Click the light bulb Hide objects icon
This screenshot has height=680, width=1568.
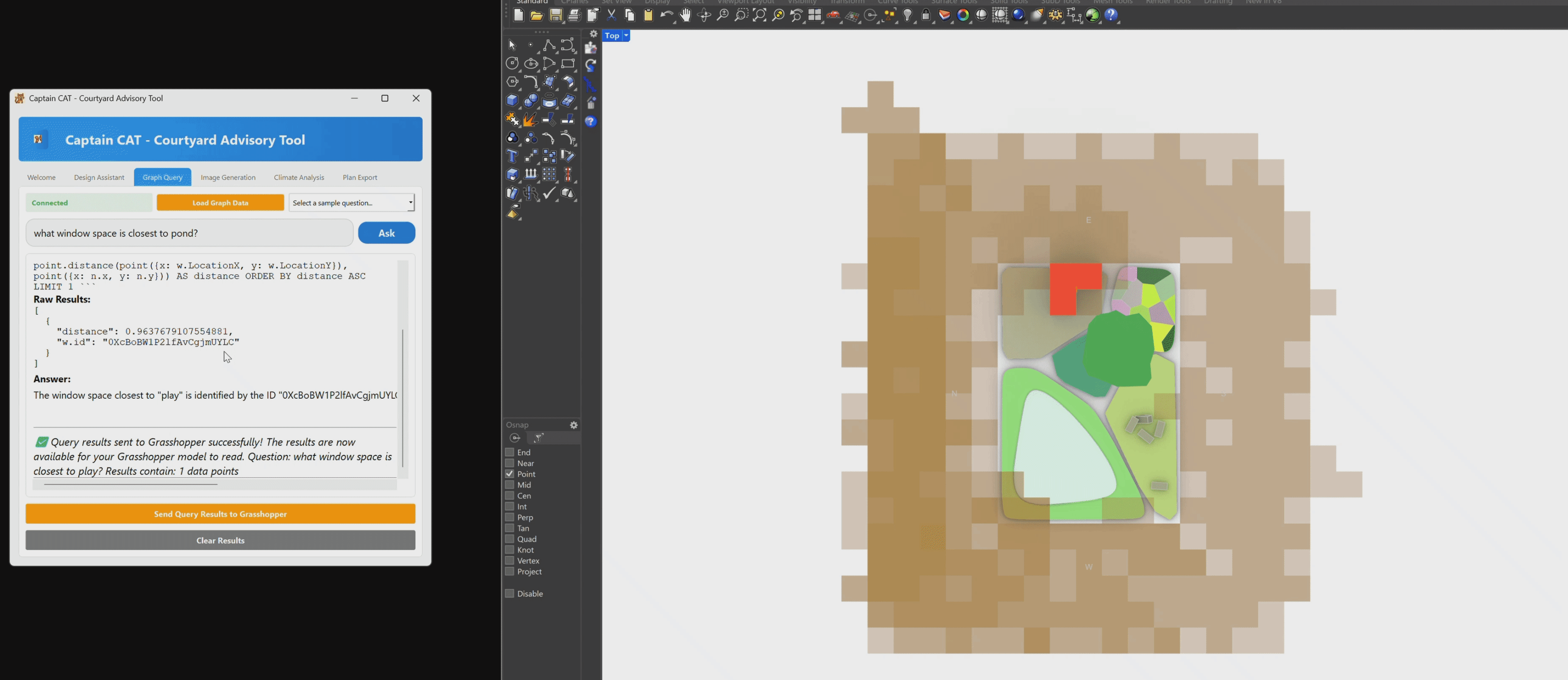908,16
